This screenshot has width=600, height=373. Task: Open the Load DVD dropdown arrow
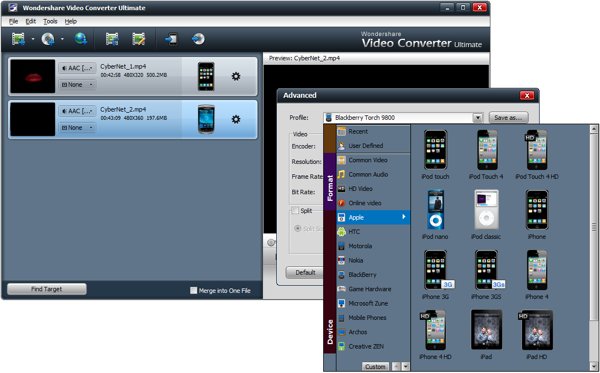62,39
